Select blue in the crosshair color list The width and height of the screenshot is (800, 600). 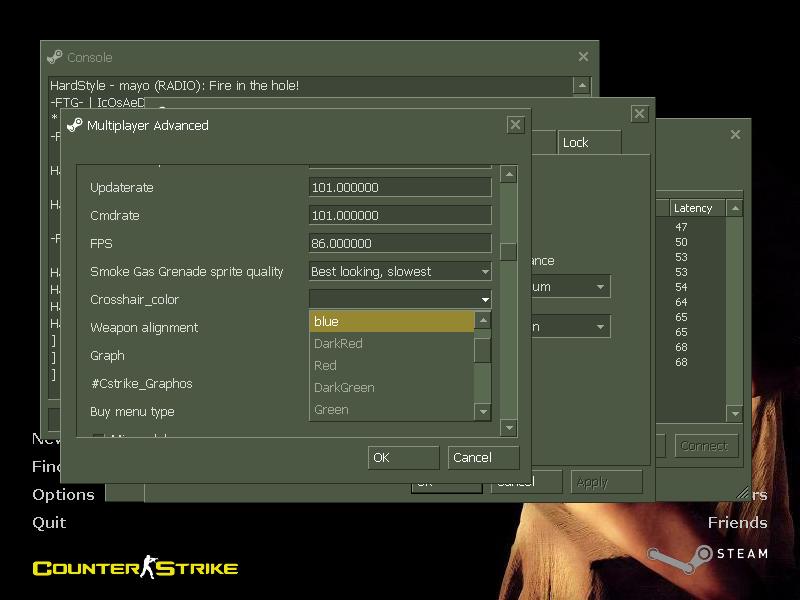point(391,321)
